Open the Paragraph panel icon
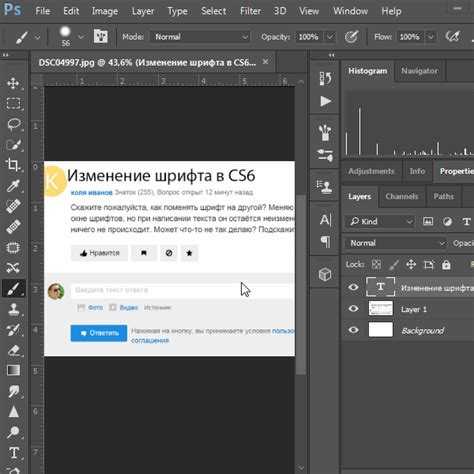This screenshot has height=474, width=474. click(325, 241)
